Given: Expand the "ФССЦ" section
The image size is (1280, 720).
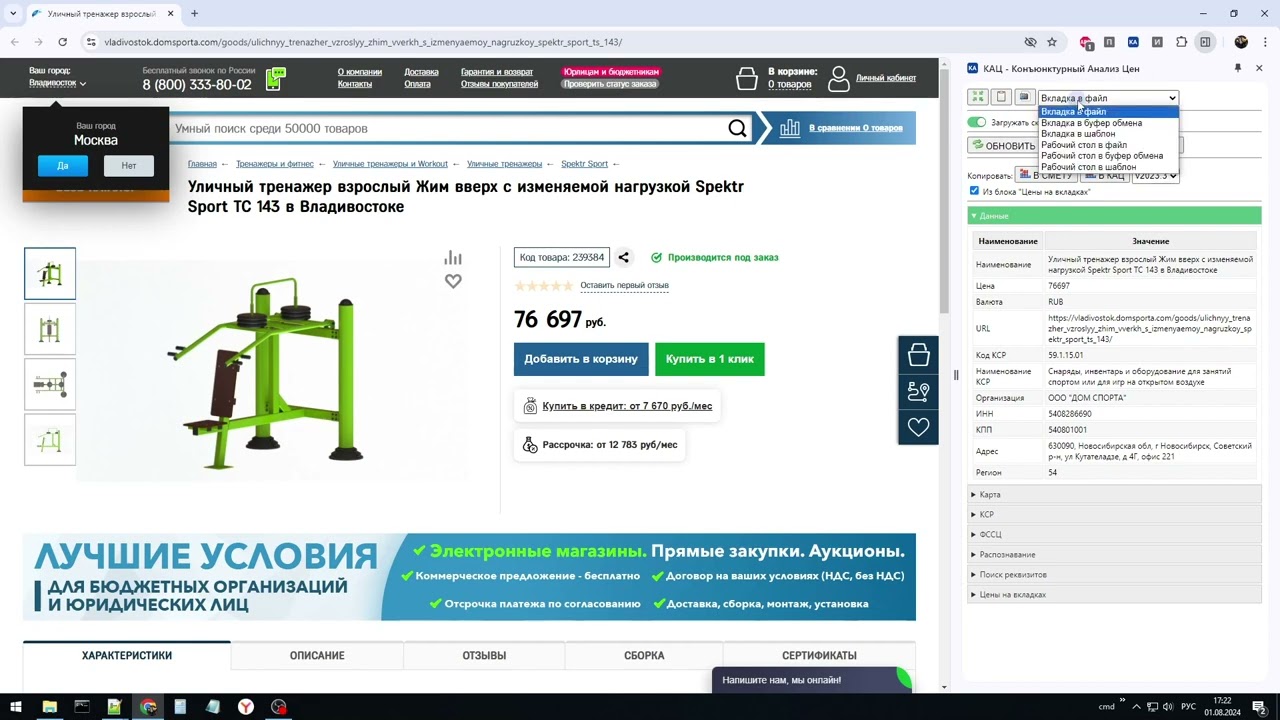Looking at the screenshot, I should 1114,535.
